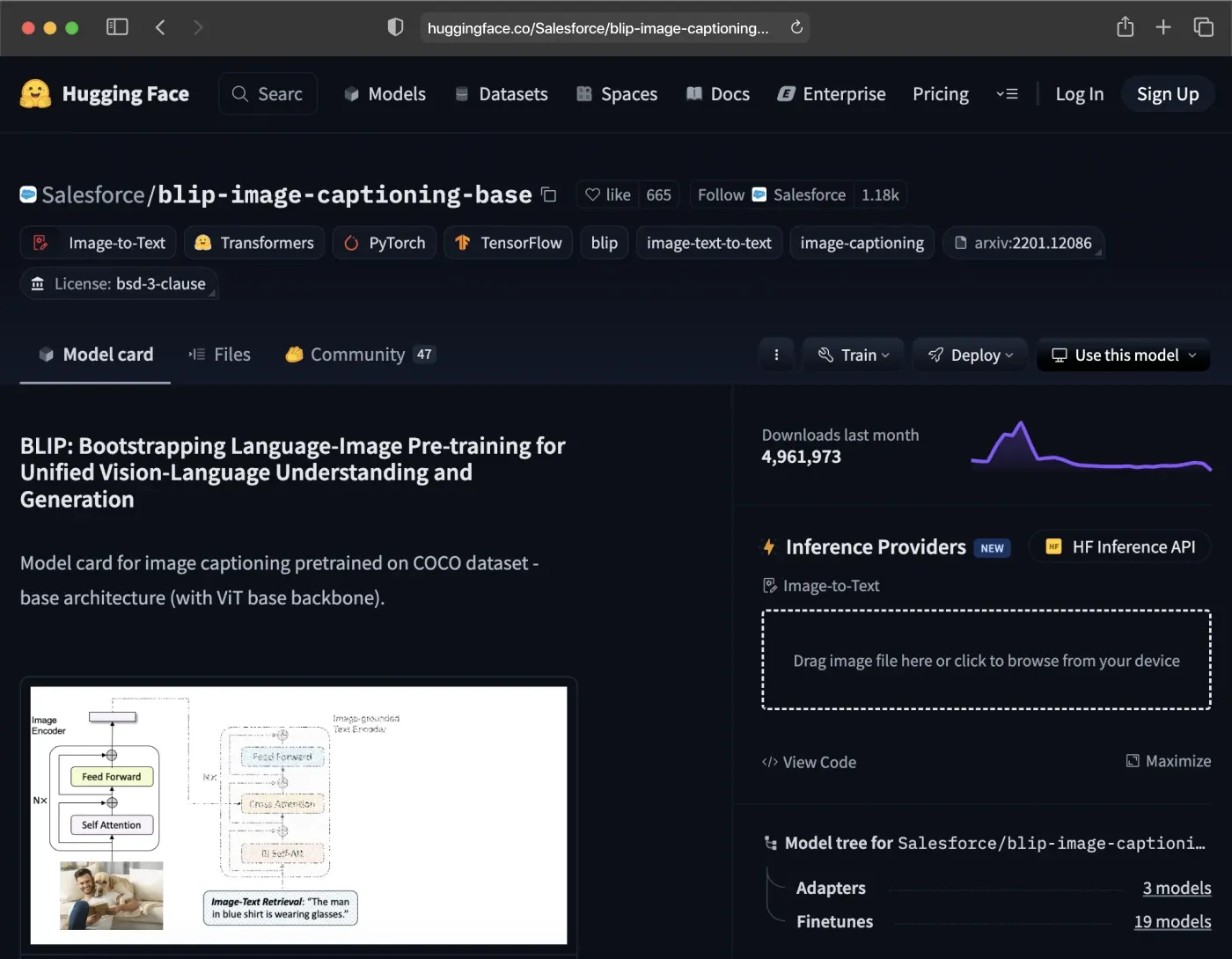Open the Use this model dropdown
The image size is (1232, 959).
(x=1124, y=355)
